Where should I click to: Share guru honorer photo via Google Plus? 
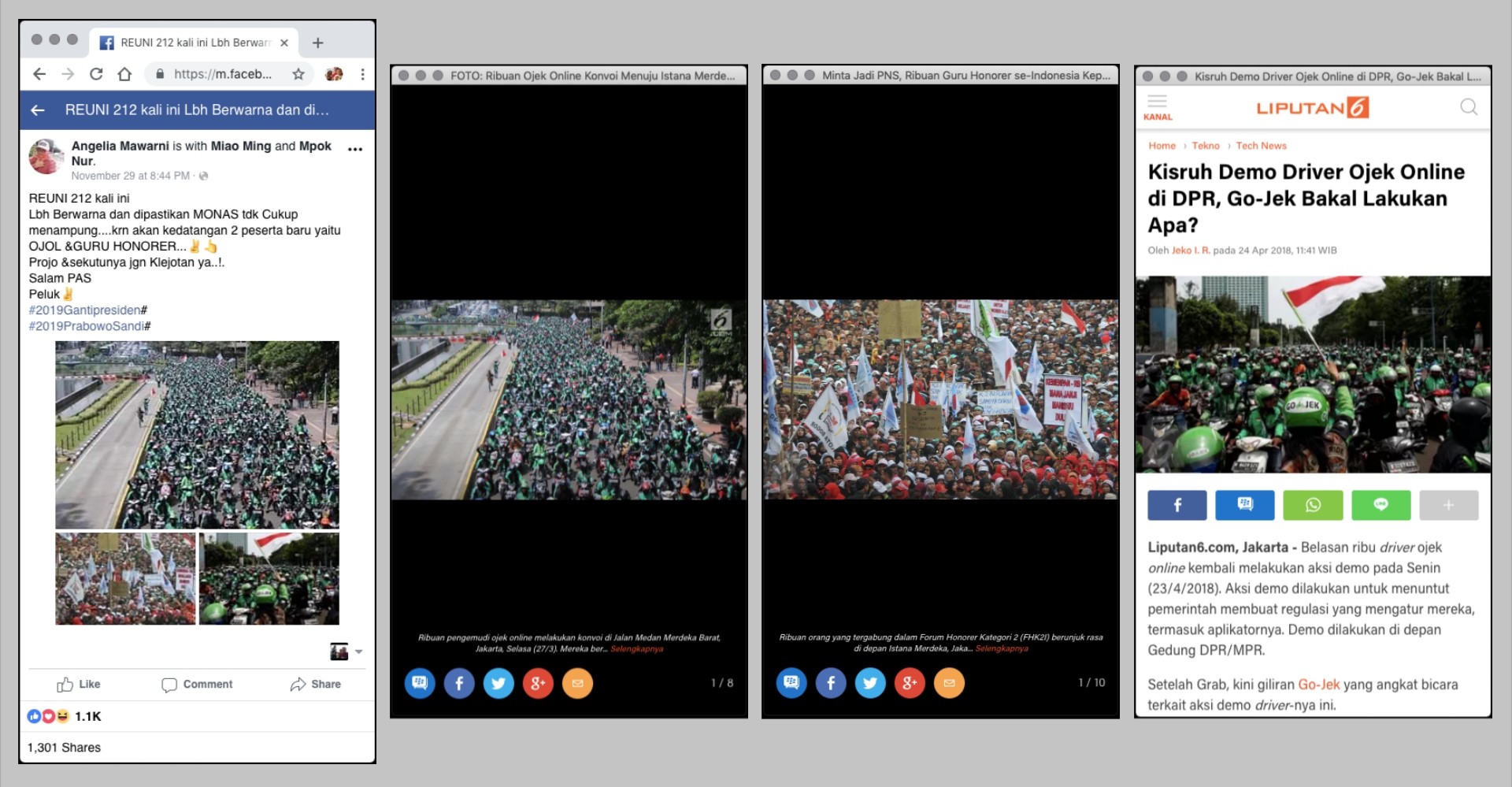(910, 683)
